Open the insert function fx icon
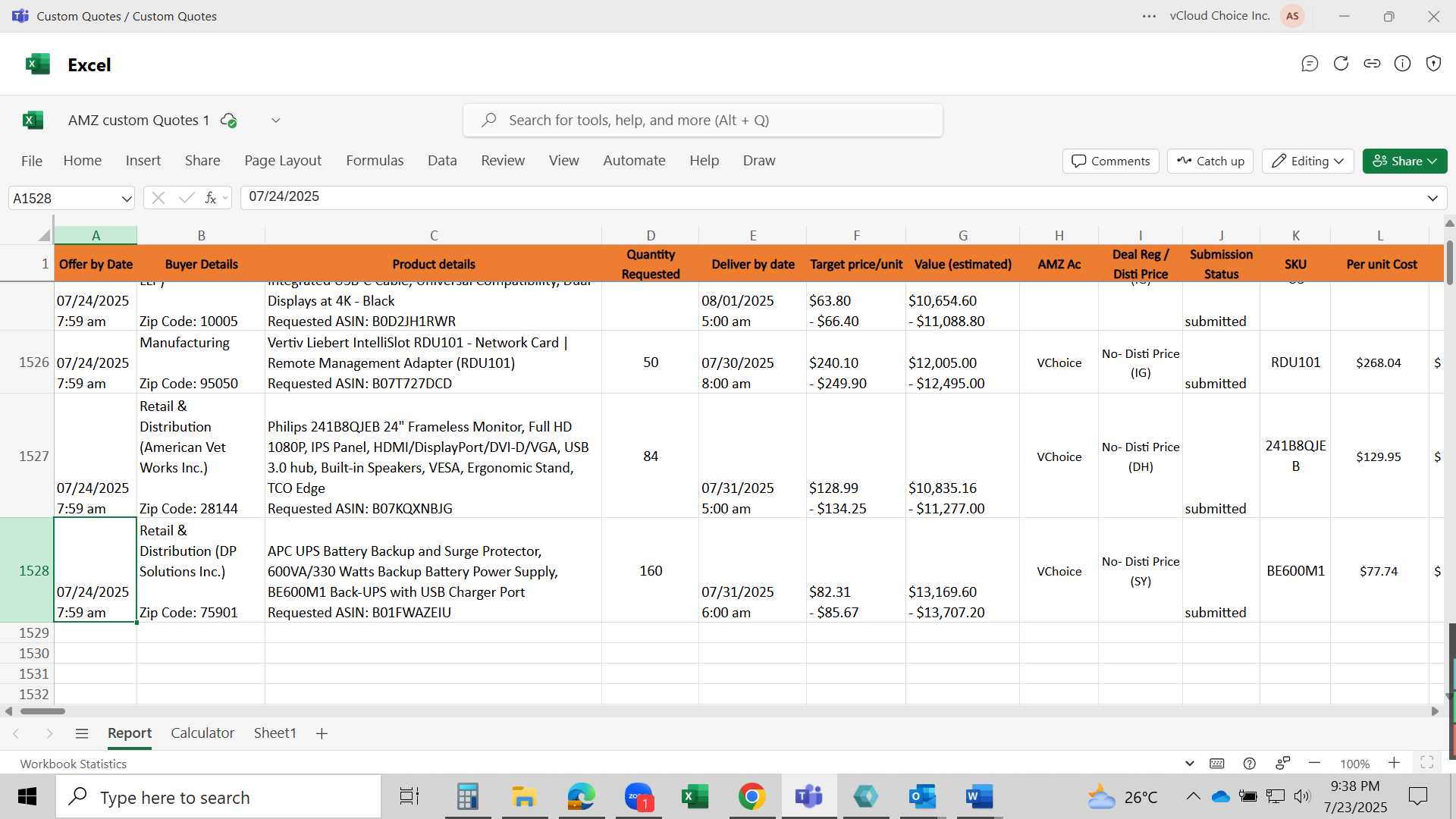The image size is (1456, 819). tap(211, 198)
